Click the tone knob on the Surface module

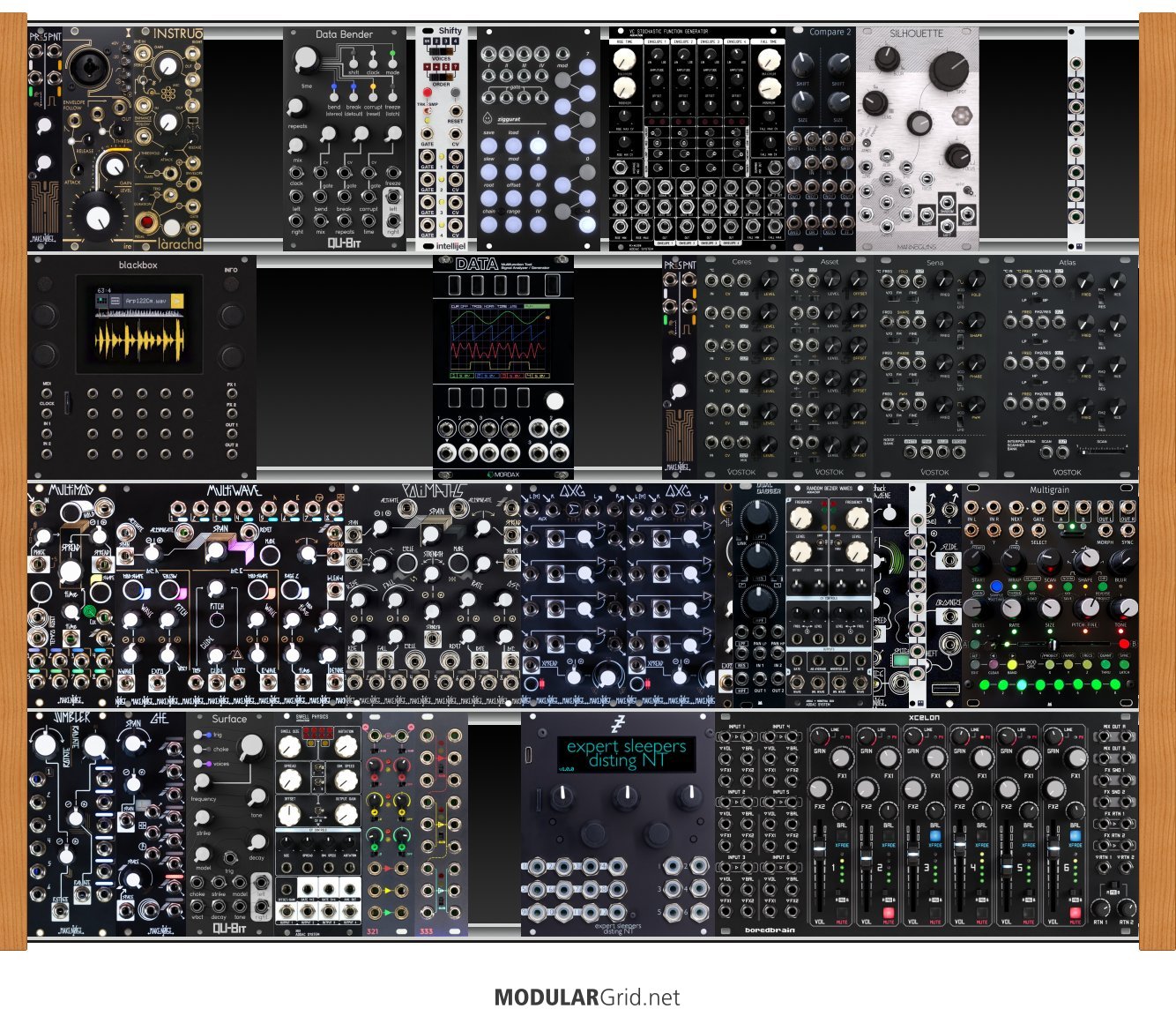257,796
